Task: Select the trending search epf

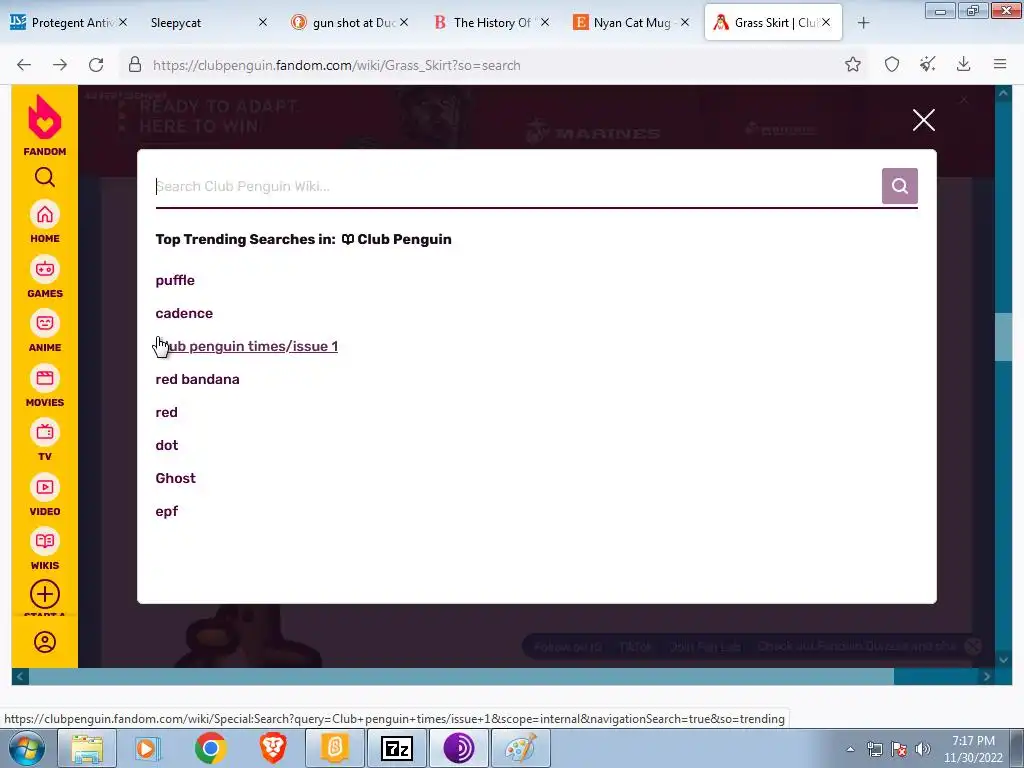Action: pyautogui.click(x=167, y=511)
